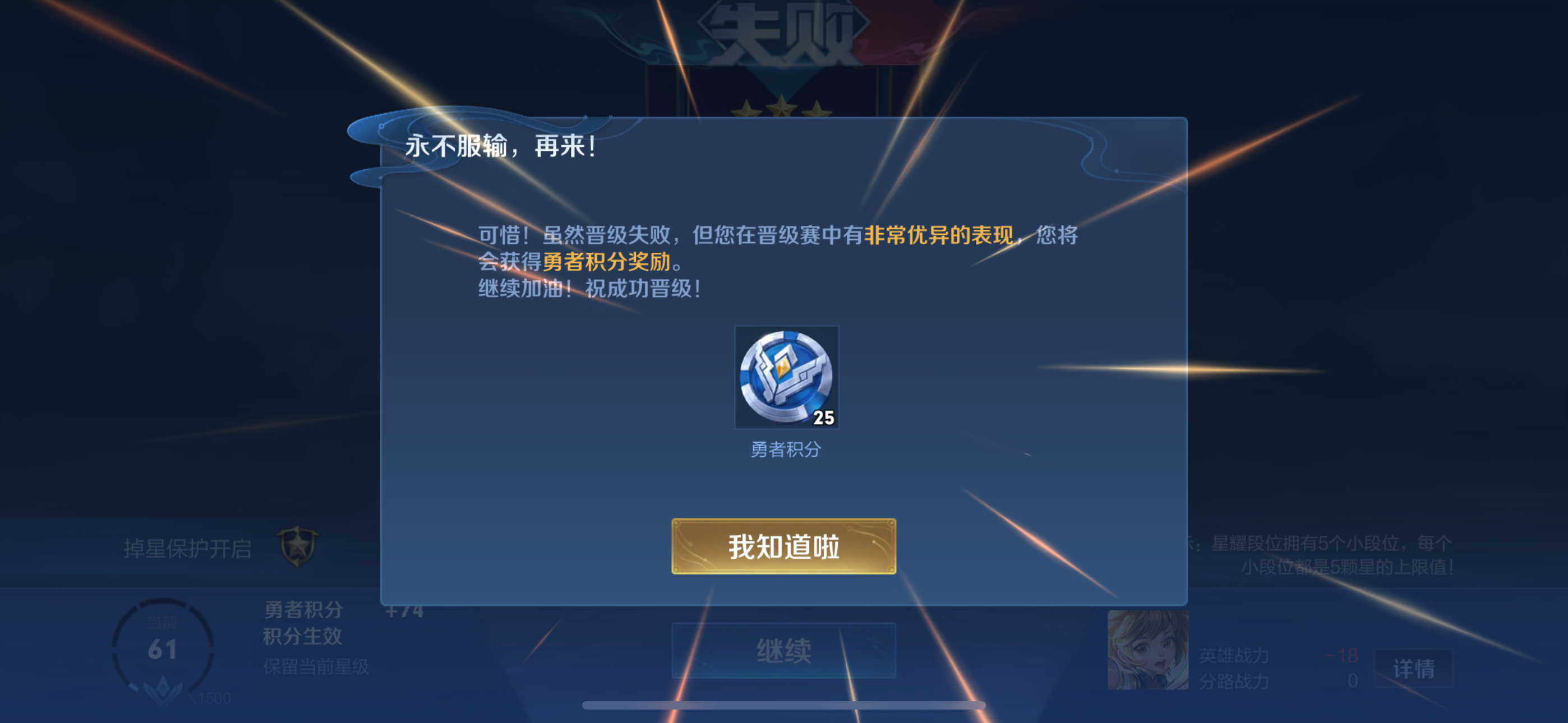Click the three stars below the banner
The height and width of the screenshot is (723, 1568).
point(782,109)
